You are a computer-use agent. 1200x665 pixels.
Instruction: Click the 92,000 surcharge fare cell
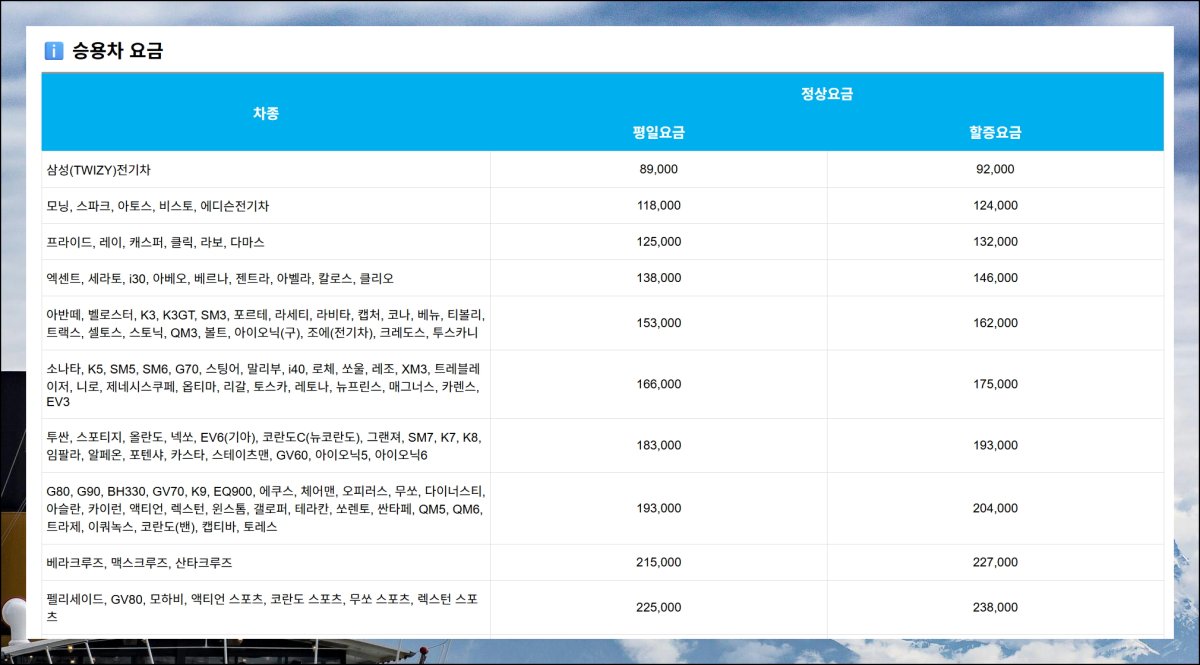tap(995, 169)
